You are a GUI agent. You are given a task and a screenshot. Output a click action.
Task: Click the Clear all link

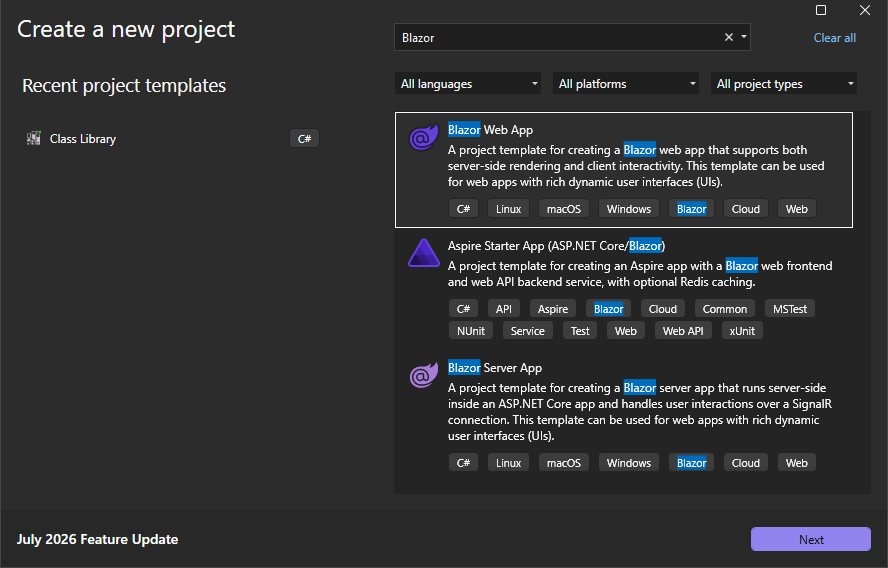tap(835, 38)
